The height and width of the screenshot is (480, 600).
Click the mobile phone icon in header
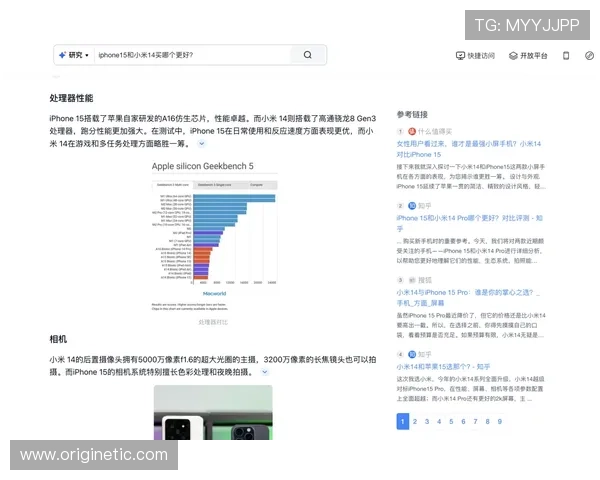click(x=566, y=56)
